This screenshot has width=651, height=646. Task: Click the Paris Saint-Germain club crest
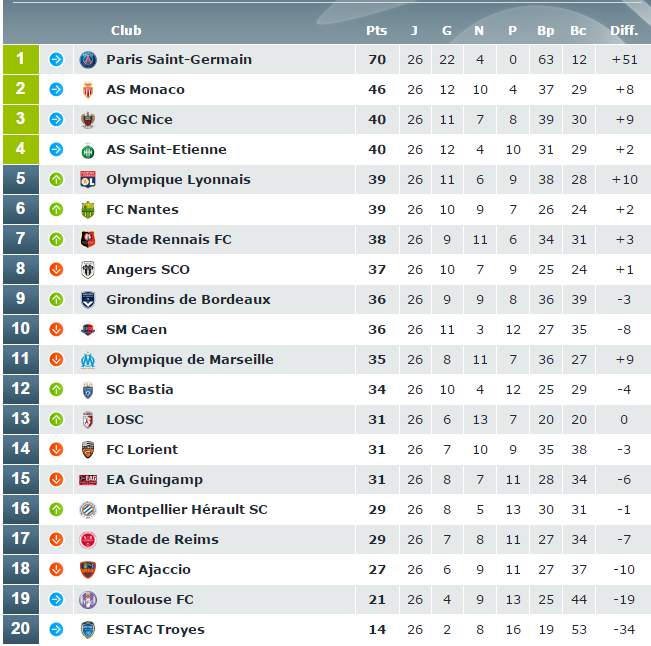coord(88,60)
